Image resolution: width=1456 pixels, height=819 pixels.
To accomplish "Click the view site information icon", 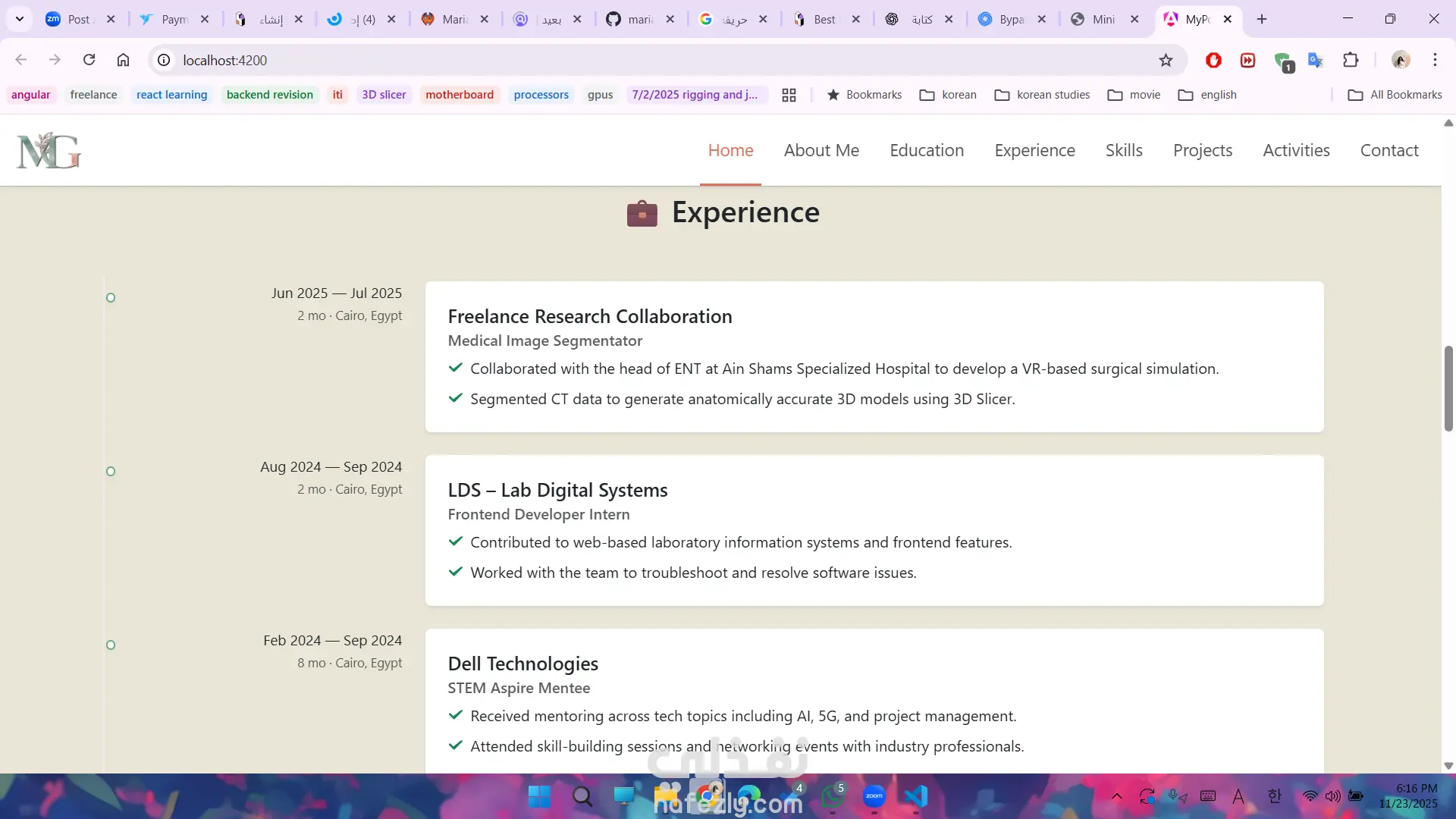I will (x=164, y=60).
